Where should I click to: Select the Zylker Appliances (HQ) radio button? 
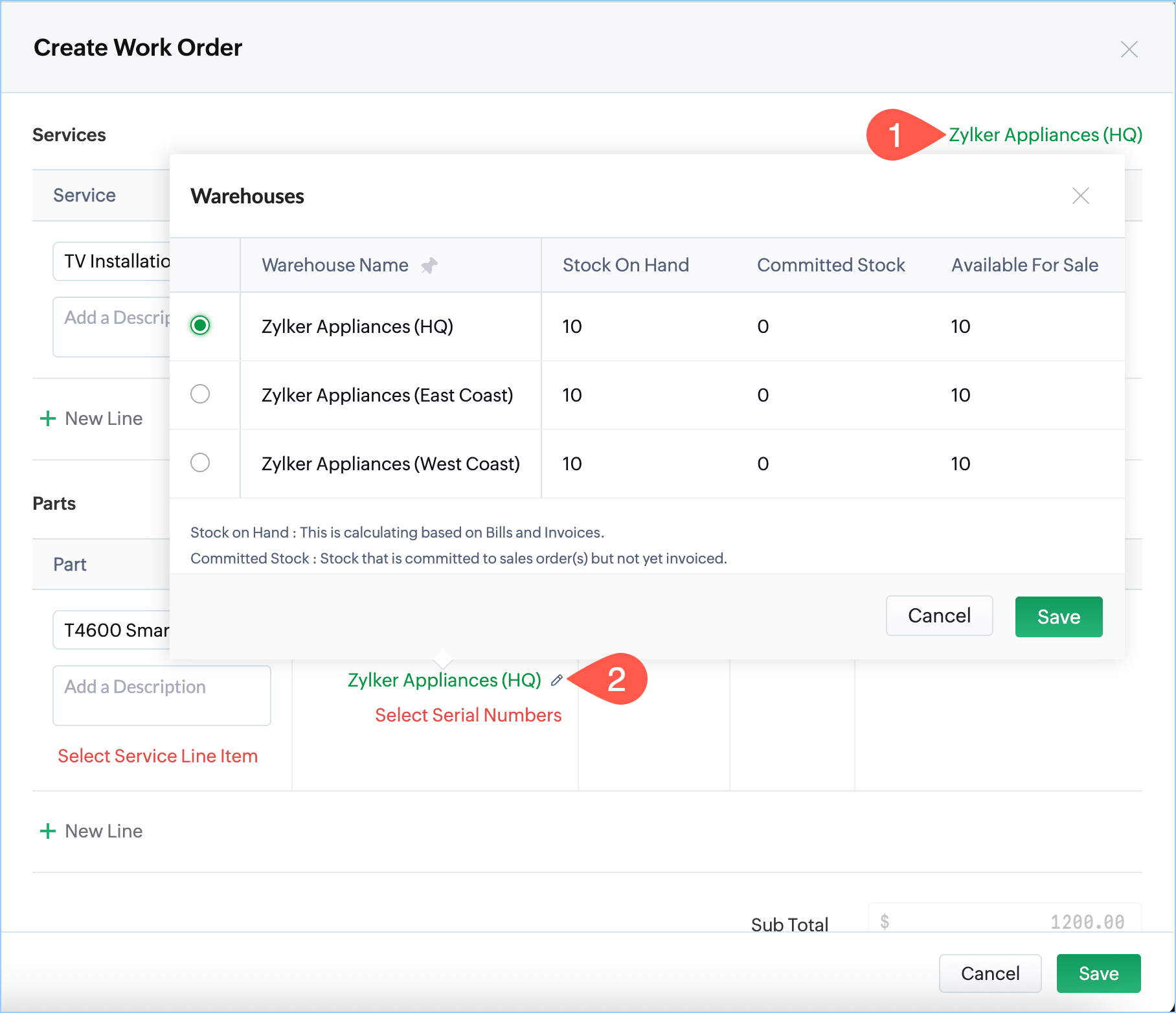click(x=200, y=325)
